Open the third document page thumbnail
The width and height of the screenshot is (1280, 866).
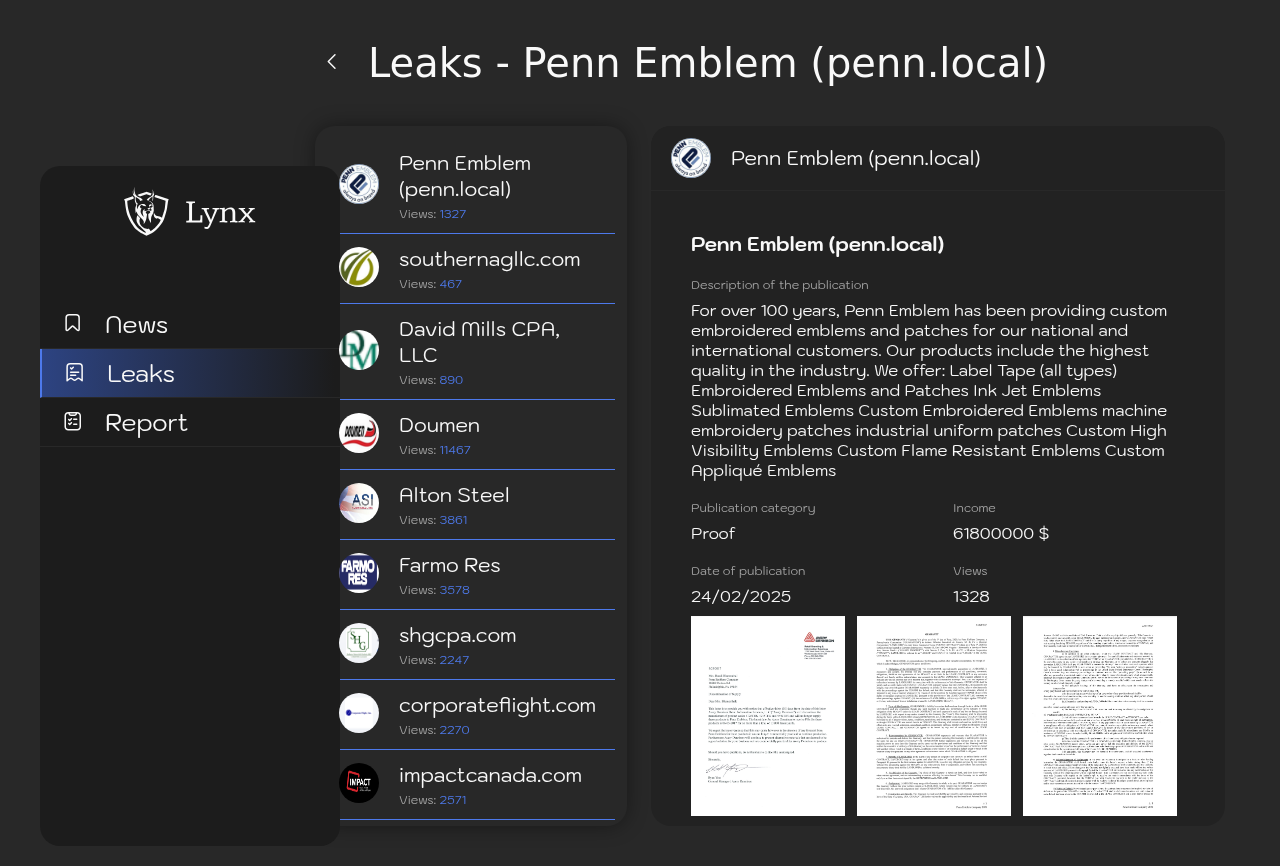pyautogui.click(x=1100, y=716)
